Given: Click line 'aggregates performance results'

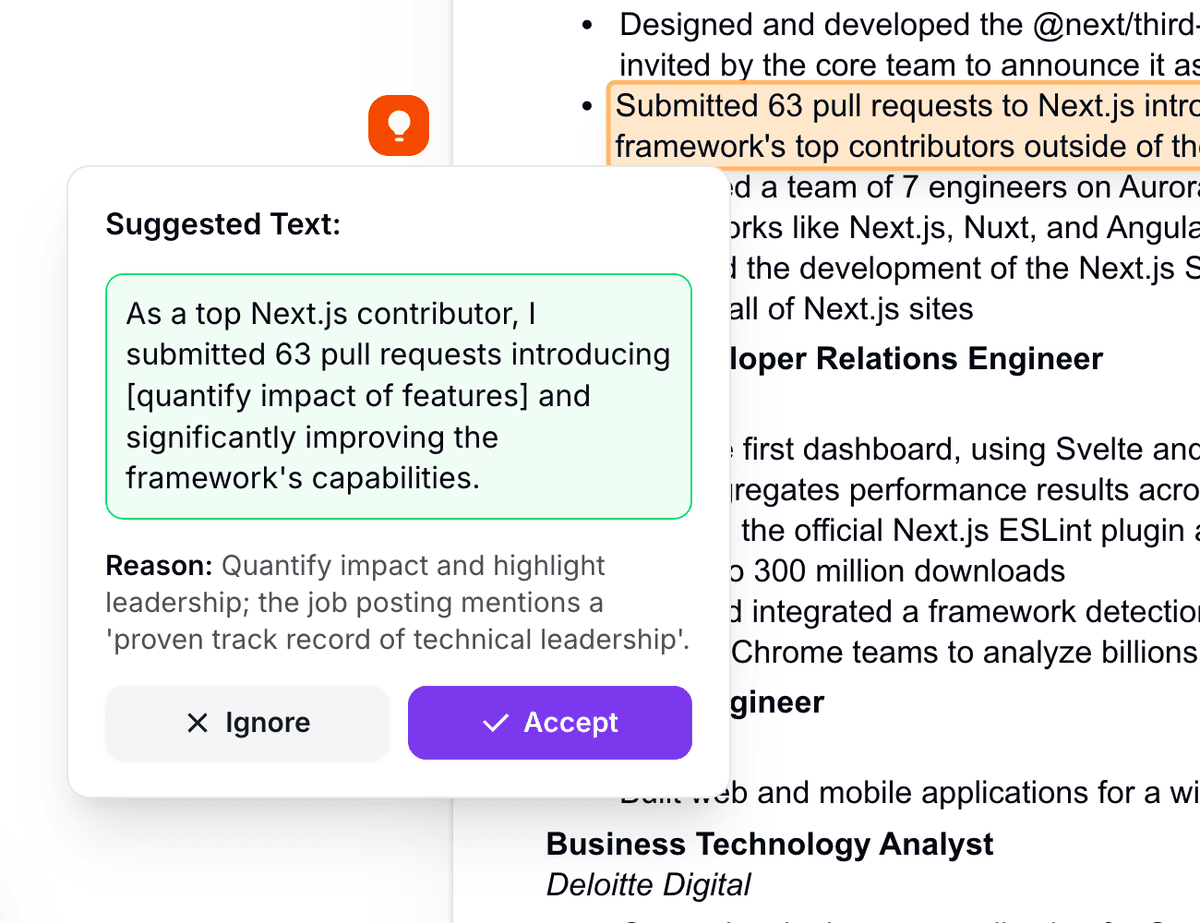Looking at the screenshot, I should coord(965,490).
